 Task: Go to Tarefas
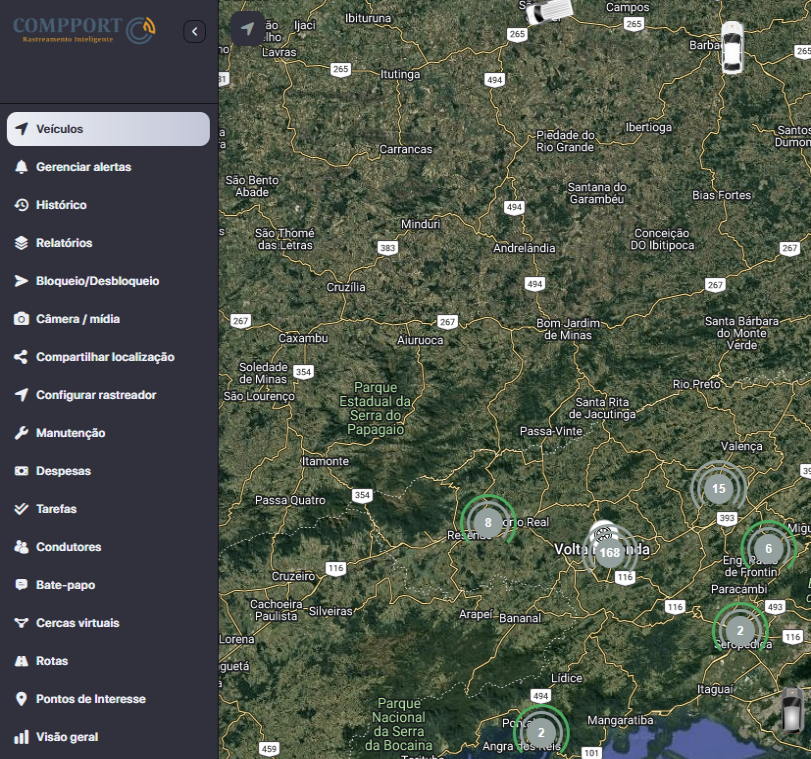coord(56,509)
